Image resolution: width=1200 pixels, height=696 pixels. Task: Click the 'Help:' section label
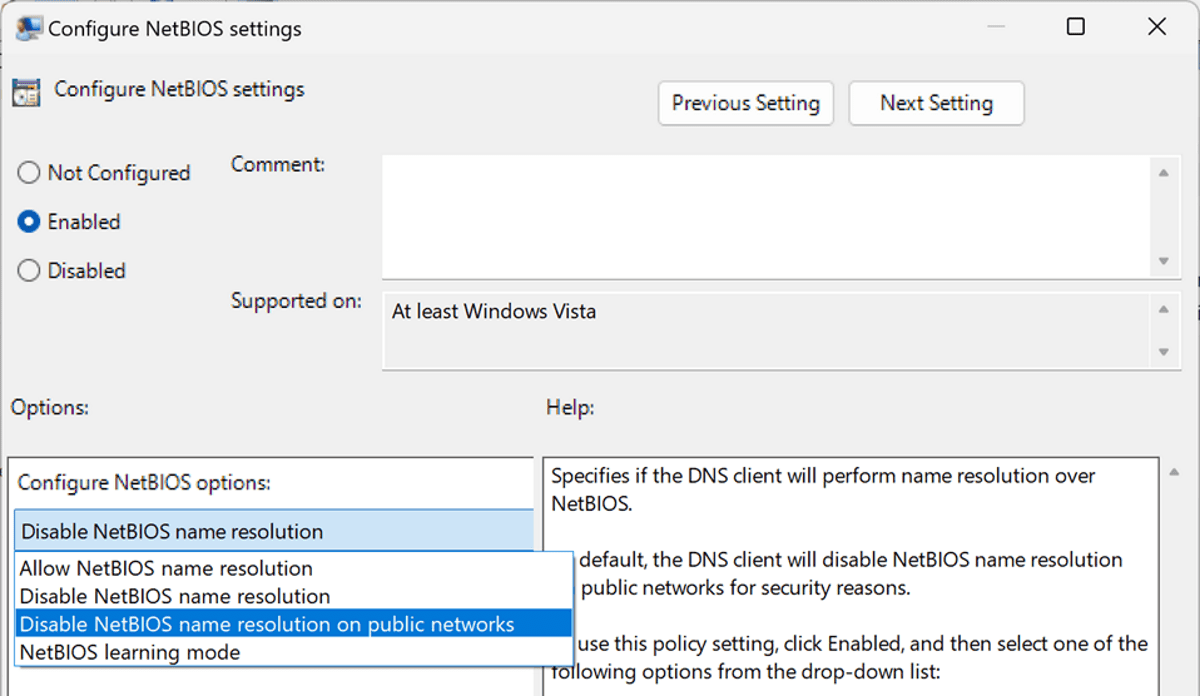[570, 408]
